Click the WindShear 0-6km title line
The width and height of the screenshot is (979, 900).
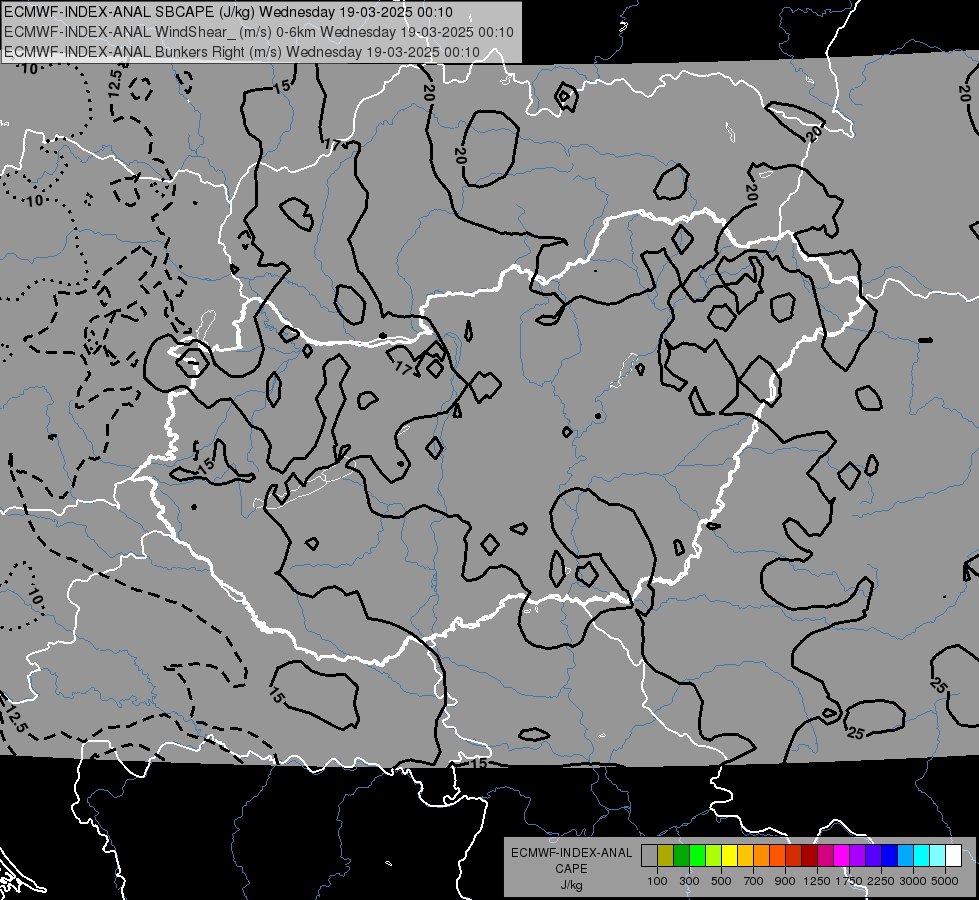tap(258, 32)
